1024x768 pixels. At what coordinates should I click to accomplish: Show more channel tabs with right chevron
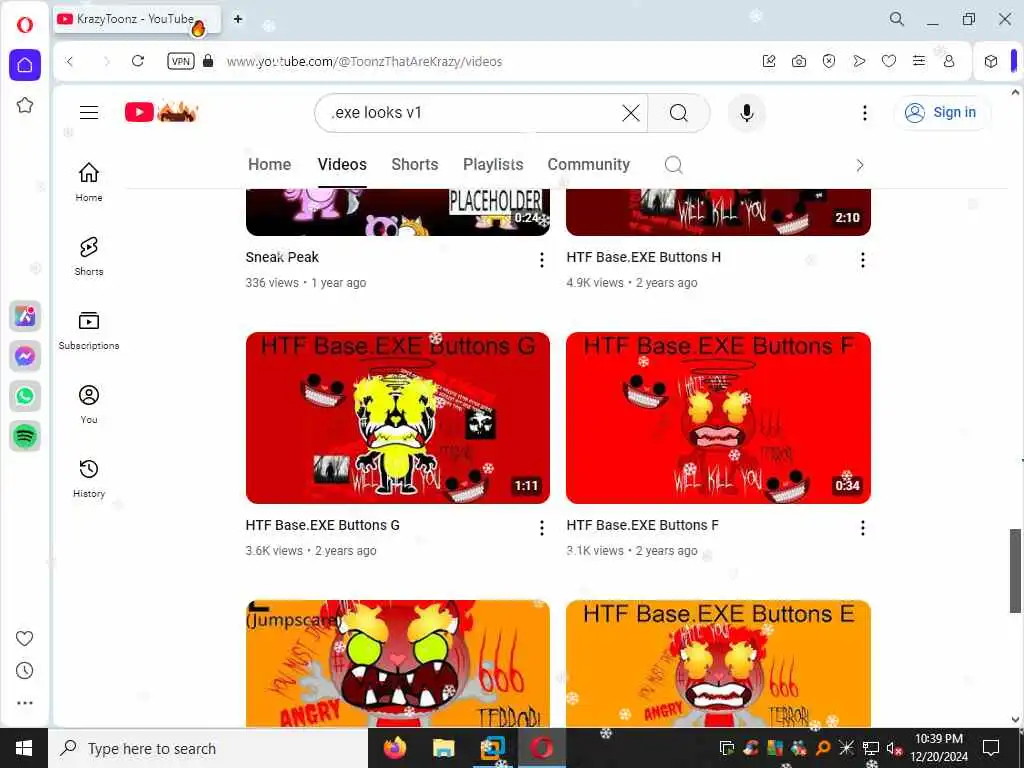tap(859, 165)
